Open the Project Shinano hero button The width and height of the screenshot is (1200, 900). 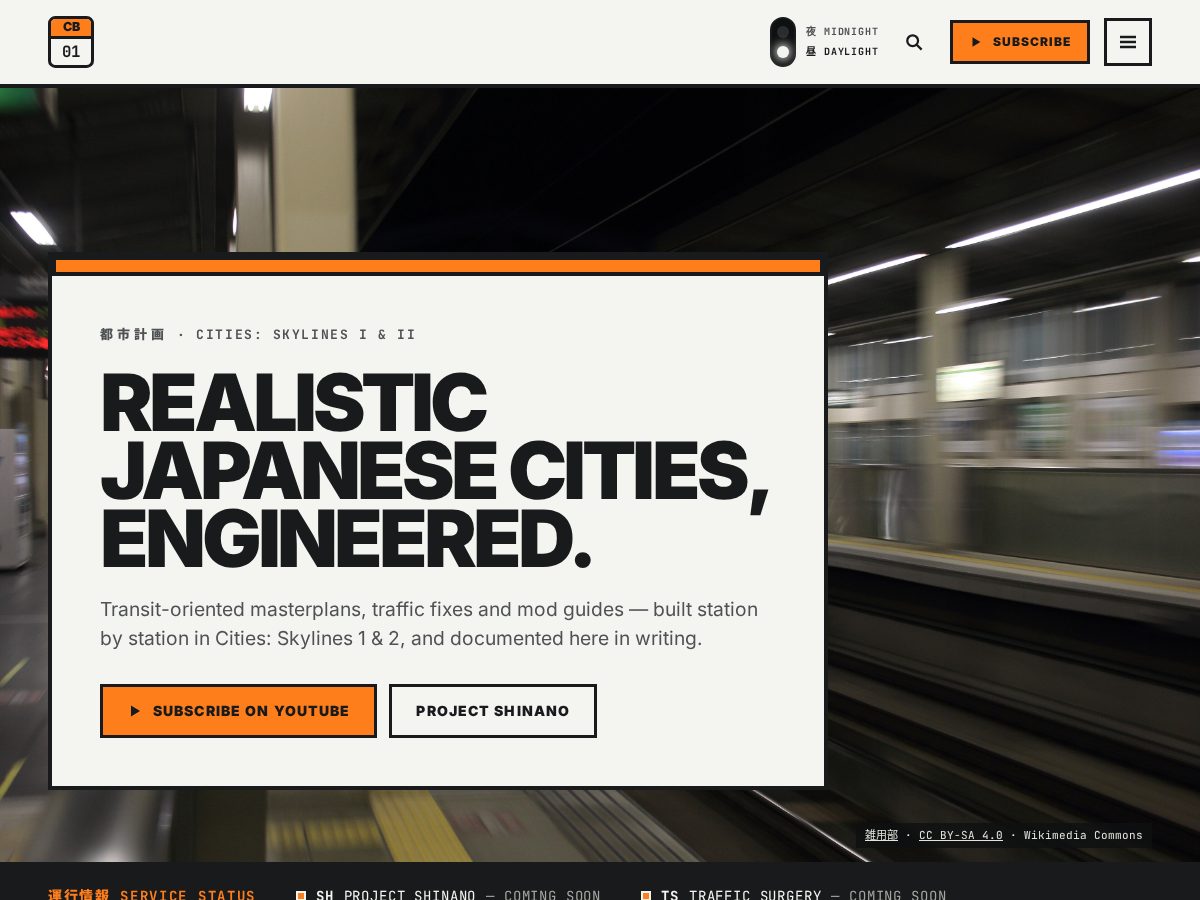click(x=493, y=711)
